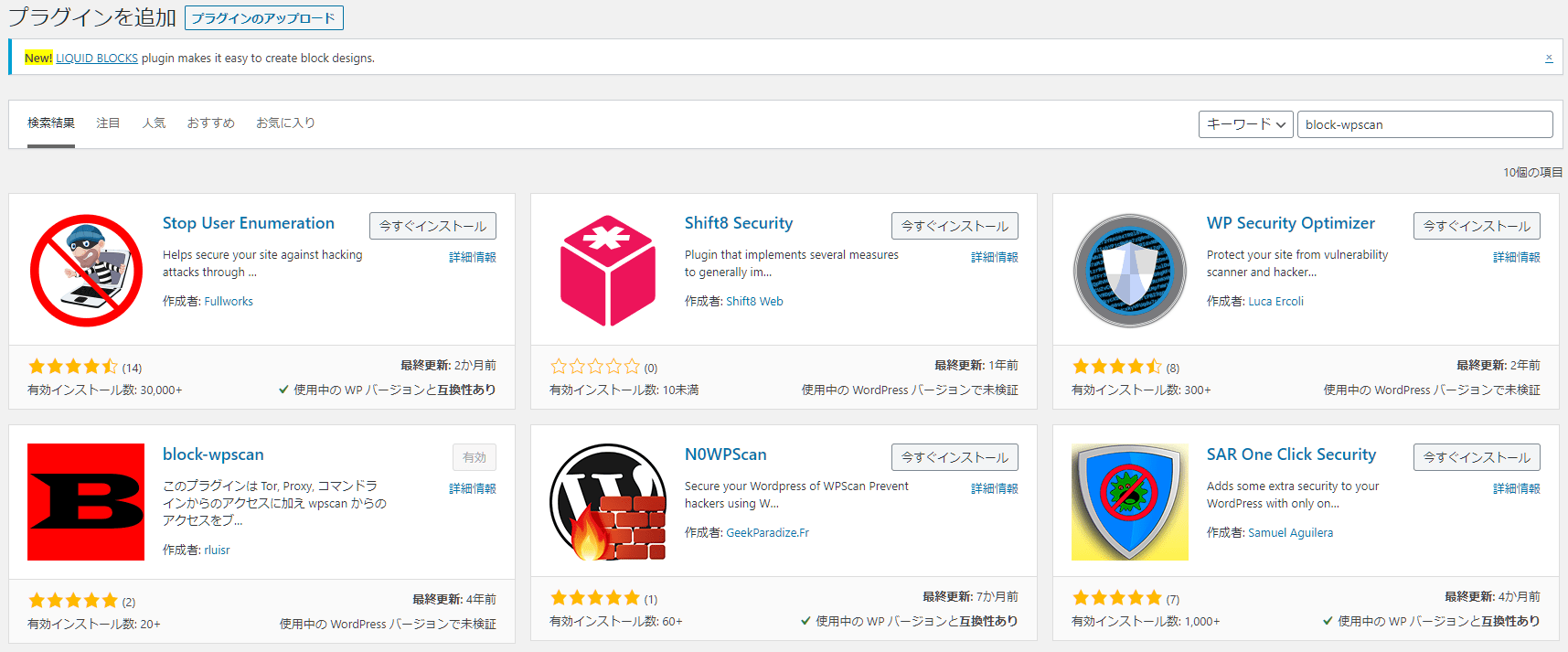Install Shift8 Security now
This screenshot has height=652, width=1568.
tap(955, 226)
